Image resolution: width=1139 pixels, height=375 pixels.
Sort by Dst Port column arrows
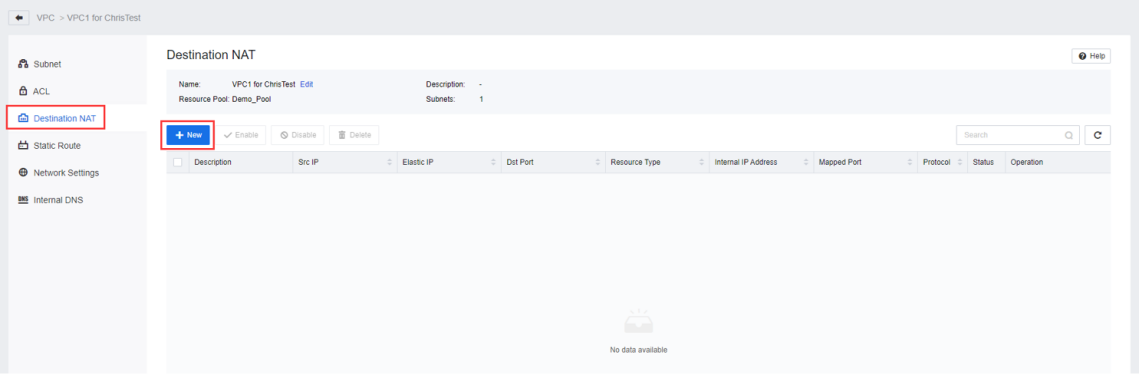click(599, 162)
